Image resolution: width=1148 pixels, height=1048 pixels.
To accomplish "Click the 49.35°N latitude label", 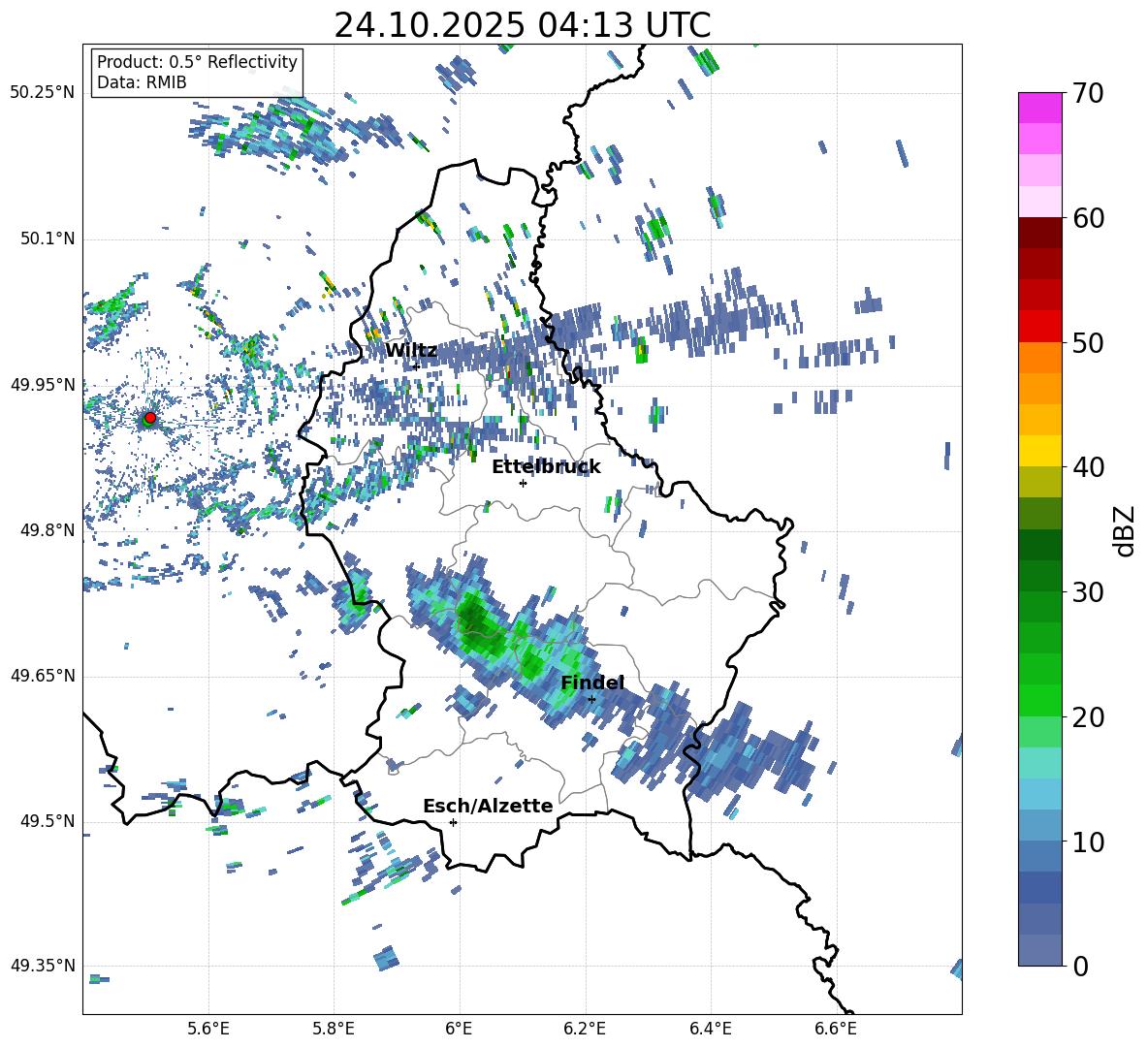I will click(x=43, y=966).
